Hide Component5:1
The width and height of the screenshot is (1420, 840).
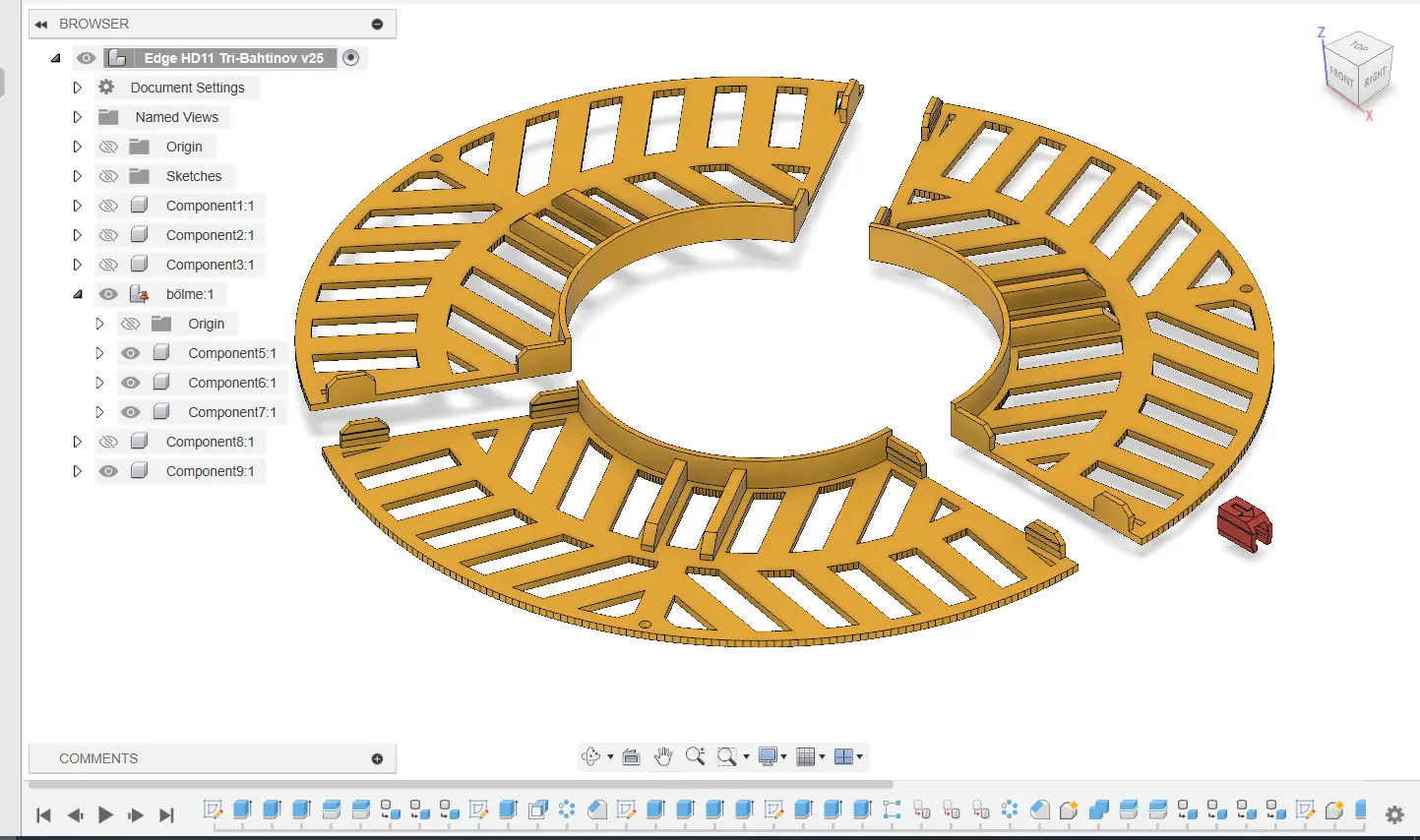131,353
